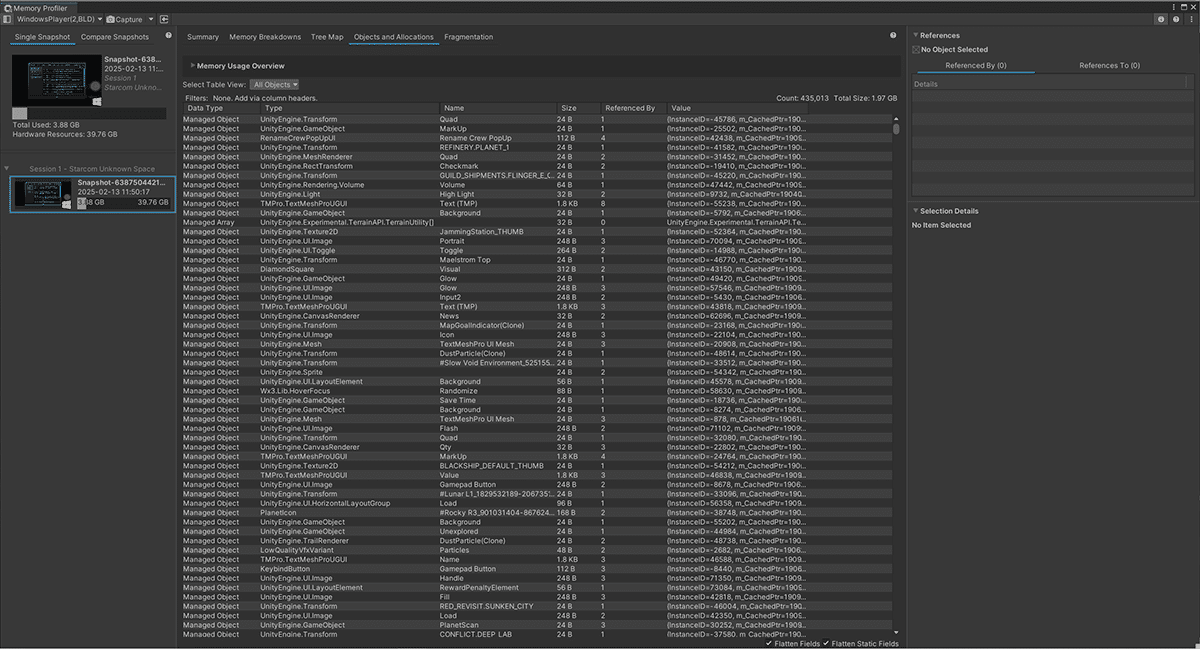Open help icon beside the Fragmentation tab row
1200x649 pixels.
(x=893, y=36)
